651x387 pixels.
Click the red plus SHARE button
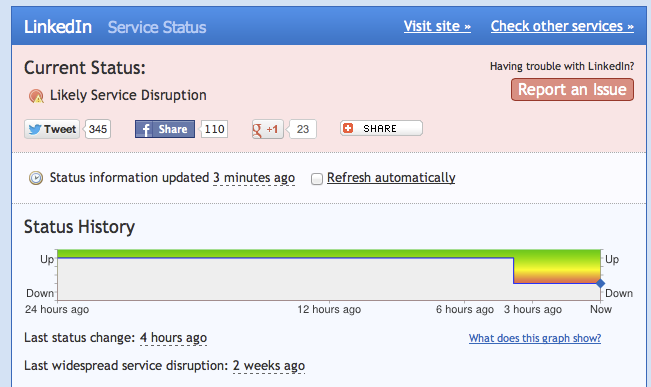[x=381, y=128]
